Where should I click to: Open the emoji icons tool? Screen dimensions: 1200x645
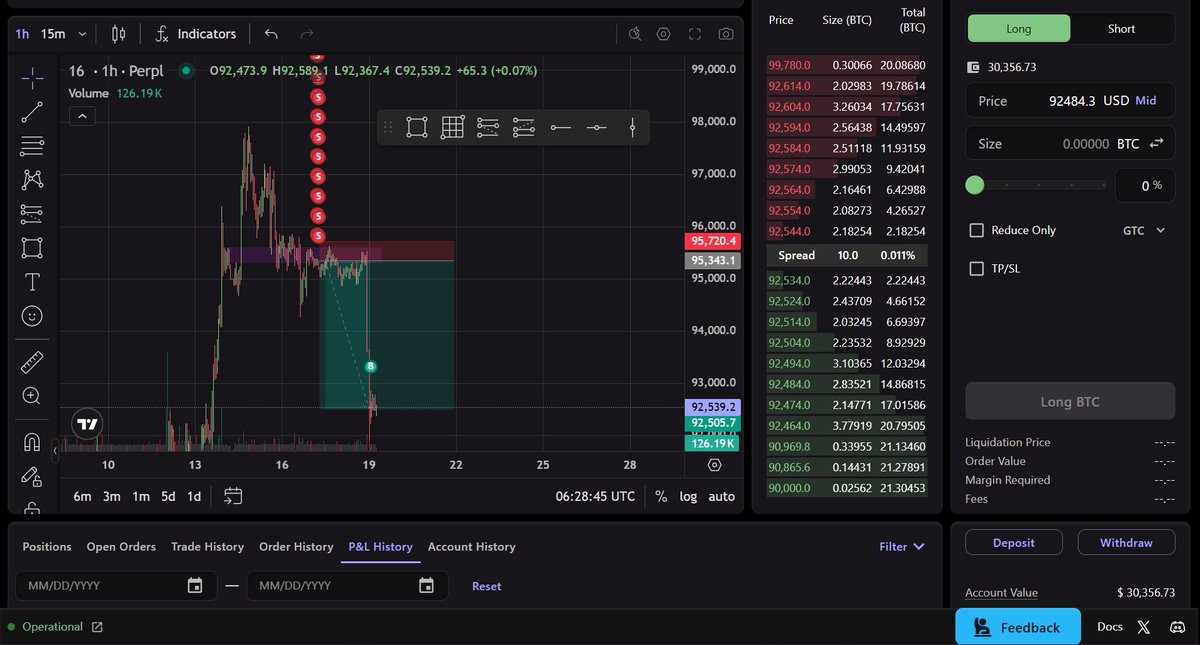tap(32, 316)
